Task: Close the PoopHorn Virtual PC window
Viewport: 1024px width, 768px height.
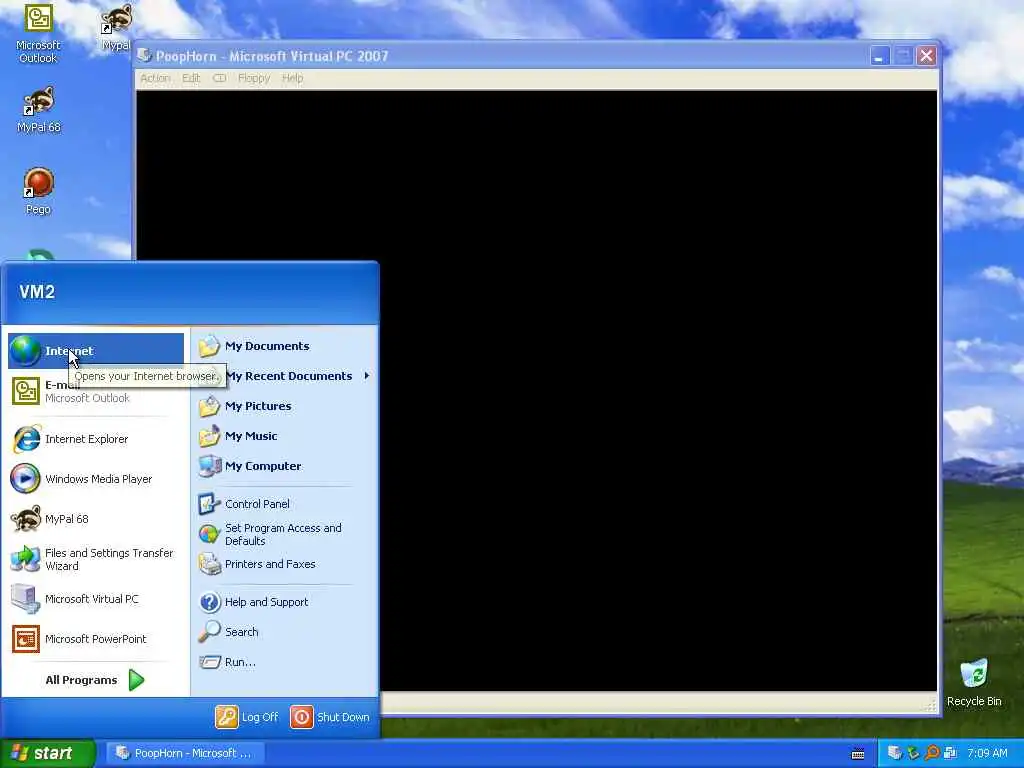Action: click(x=926, y=56)
